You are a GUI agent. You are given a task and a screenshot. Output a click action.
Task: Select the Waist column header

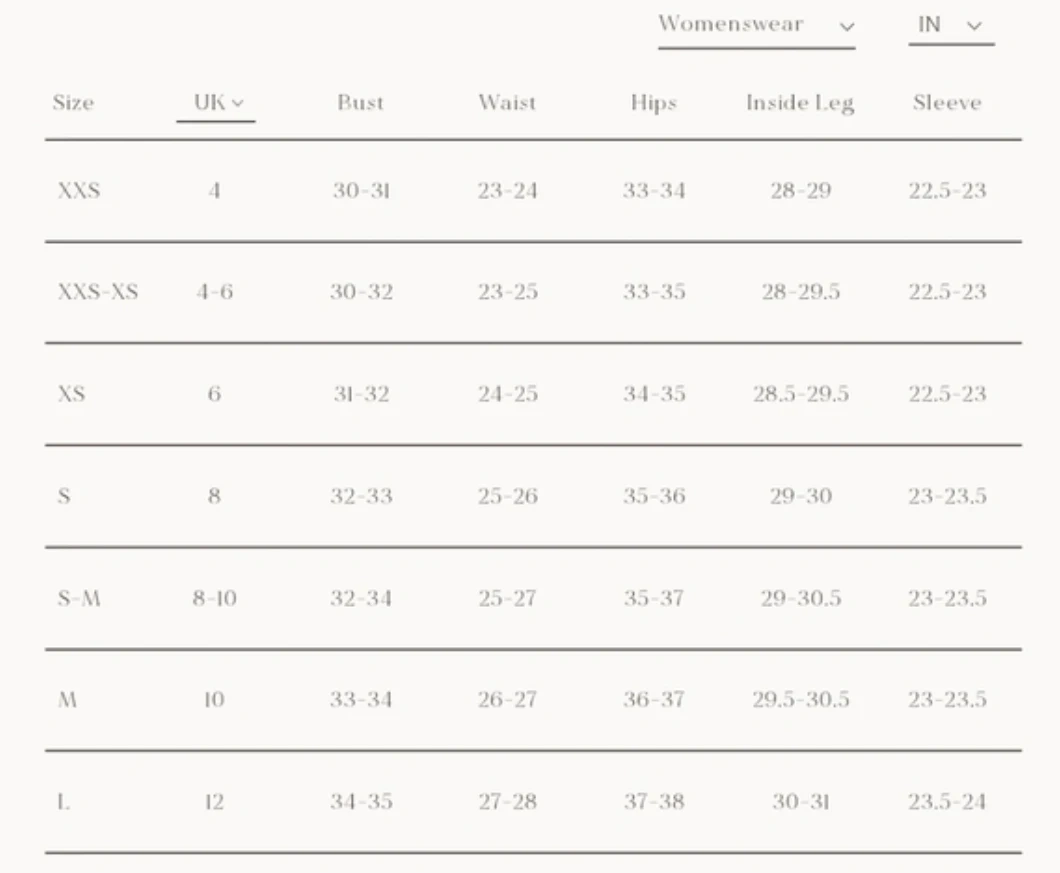point(507,103)
